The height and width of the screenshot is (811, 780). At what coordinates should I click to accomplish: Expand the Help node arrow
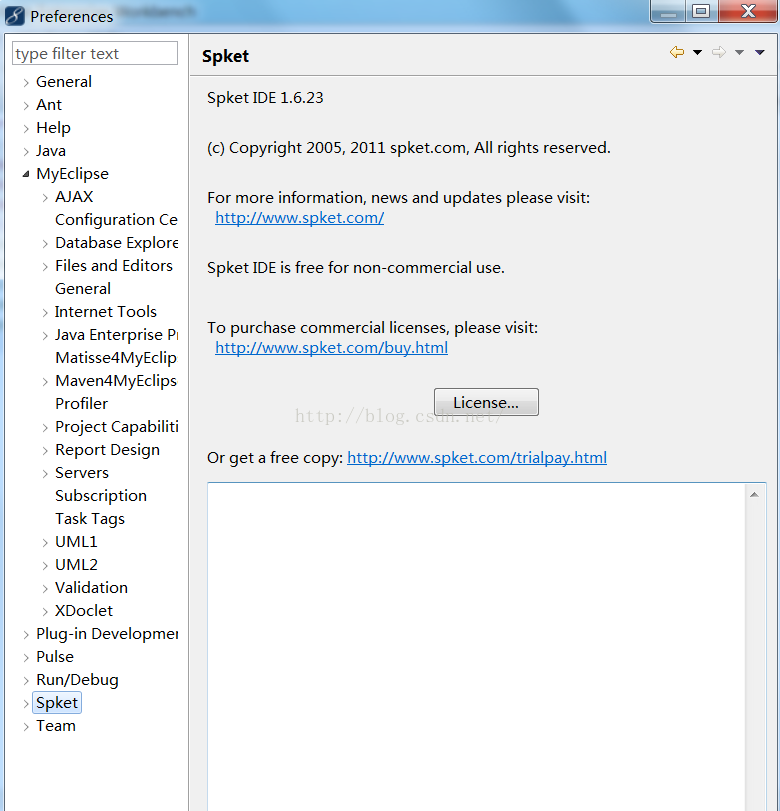26,129
